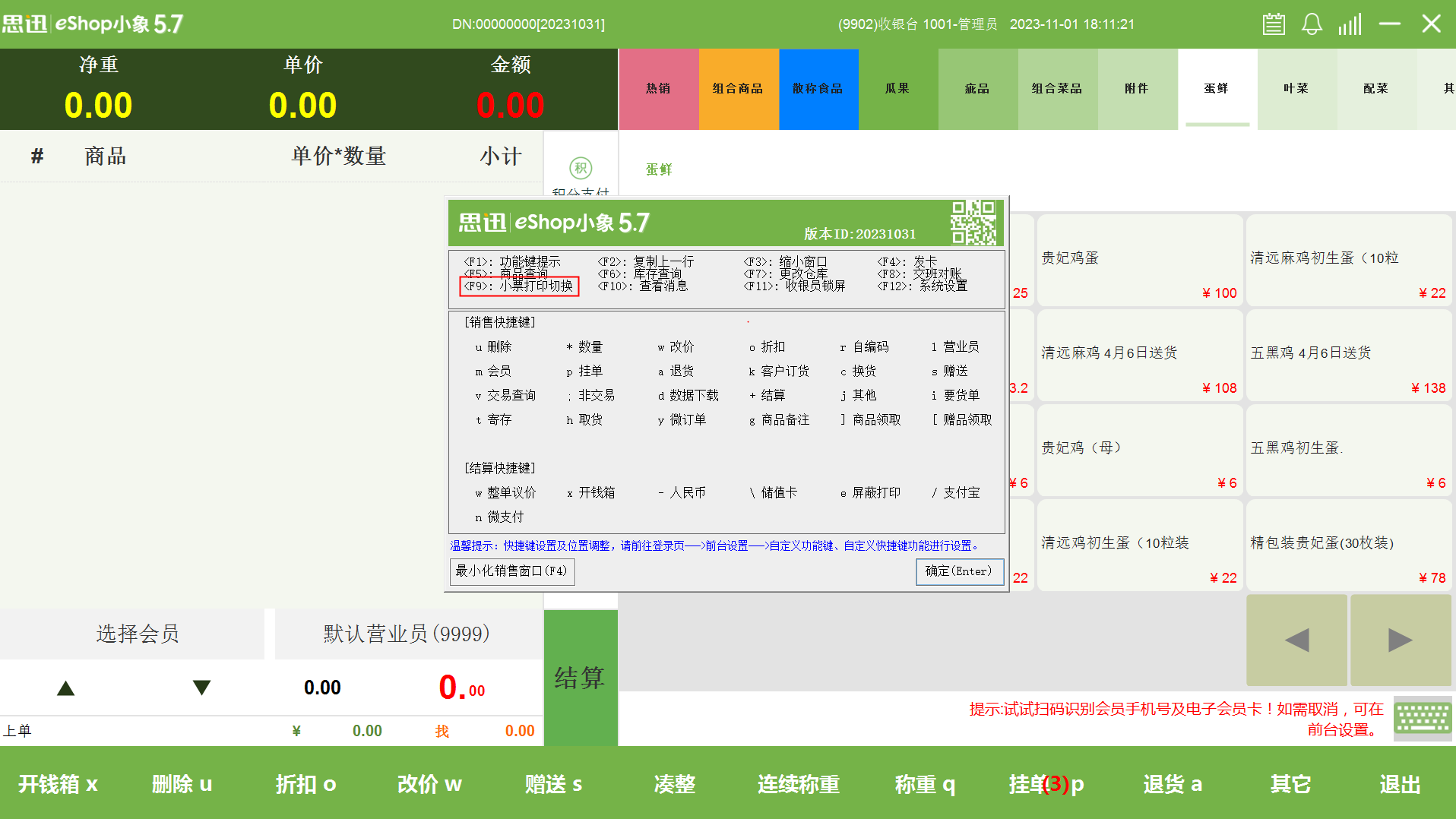The height and width of the screenshot is (819, 1456).
Task: Go to previous product page arrow
Action: pyautogui.click(x=1296, y=640)
